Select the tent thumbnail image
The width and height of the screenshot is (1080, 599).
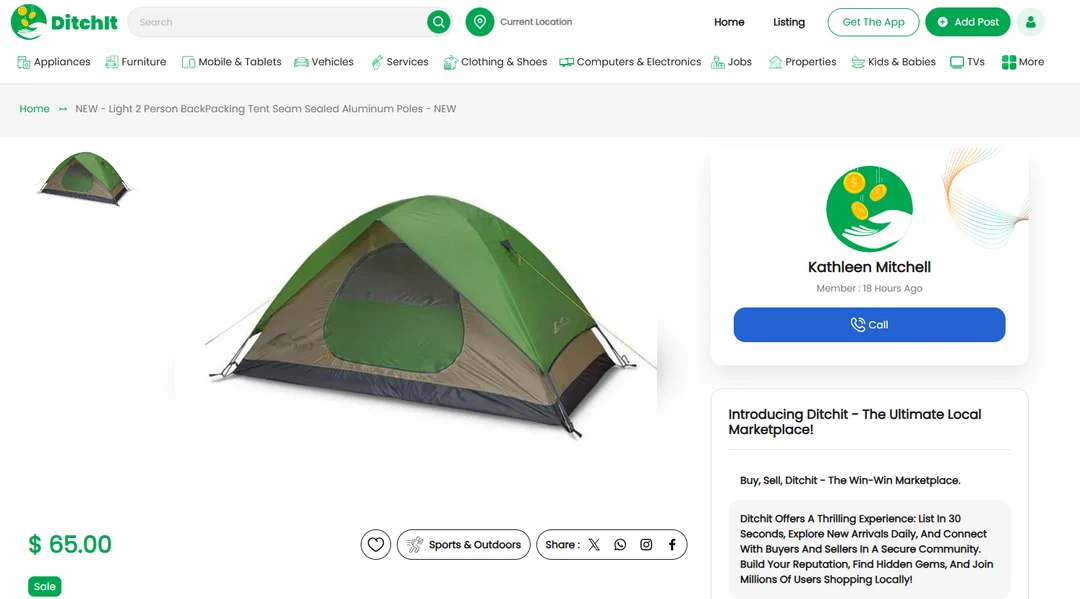pyautogui.click(x=84, y=180)
